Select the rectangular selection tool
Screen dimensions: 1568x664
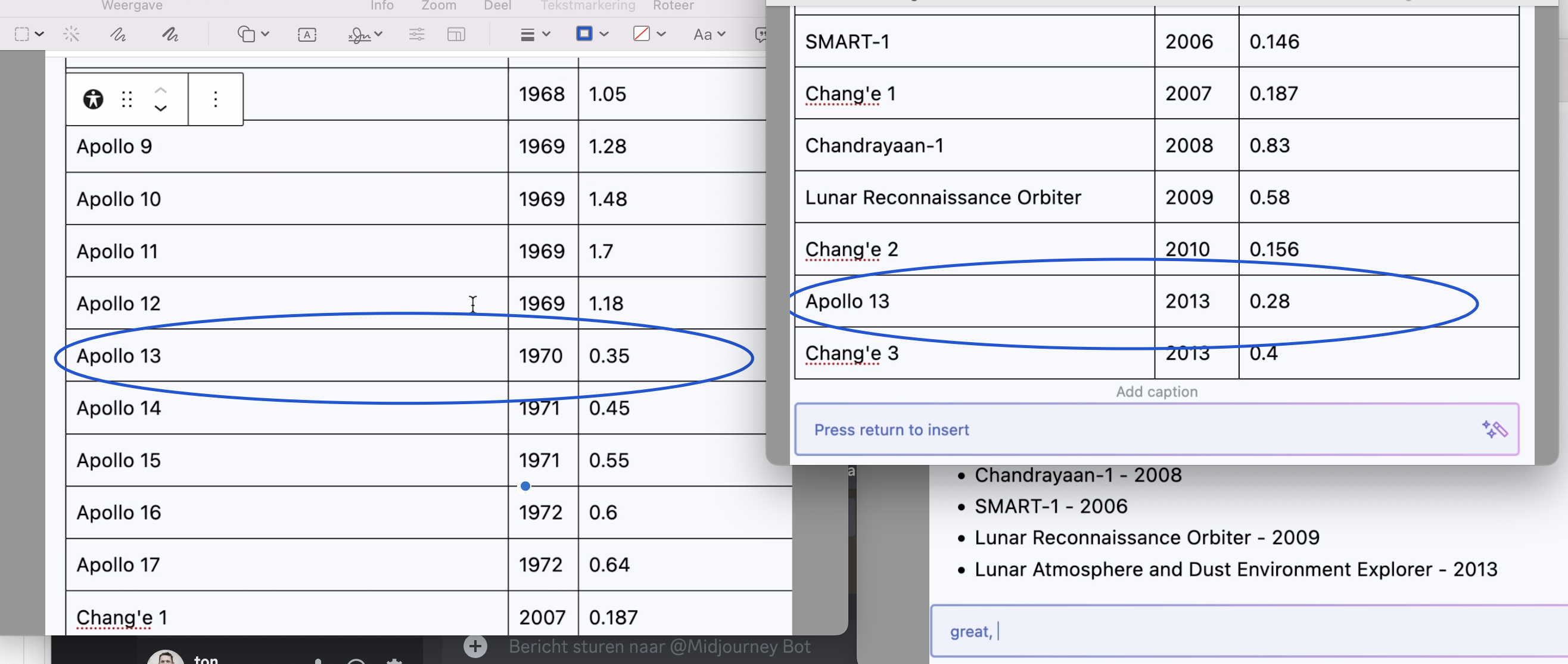point(22,34)
